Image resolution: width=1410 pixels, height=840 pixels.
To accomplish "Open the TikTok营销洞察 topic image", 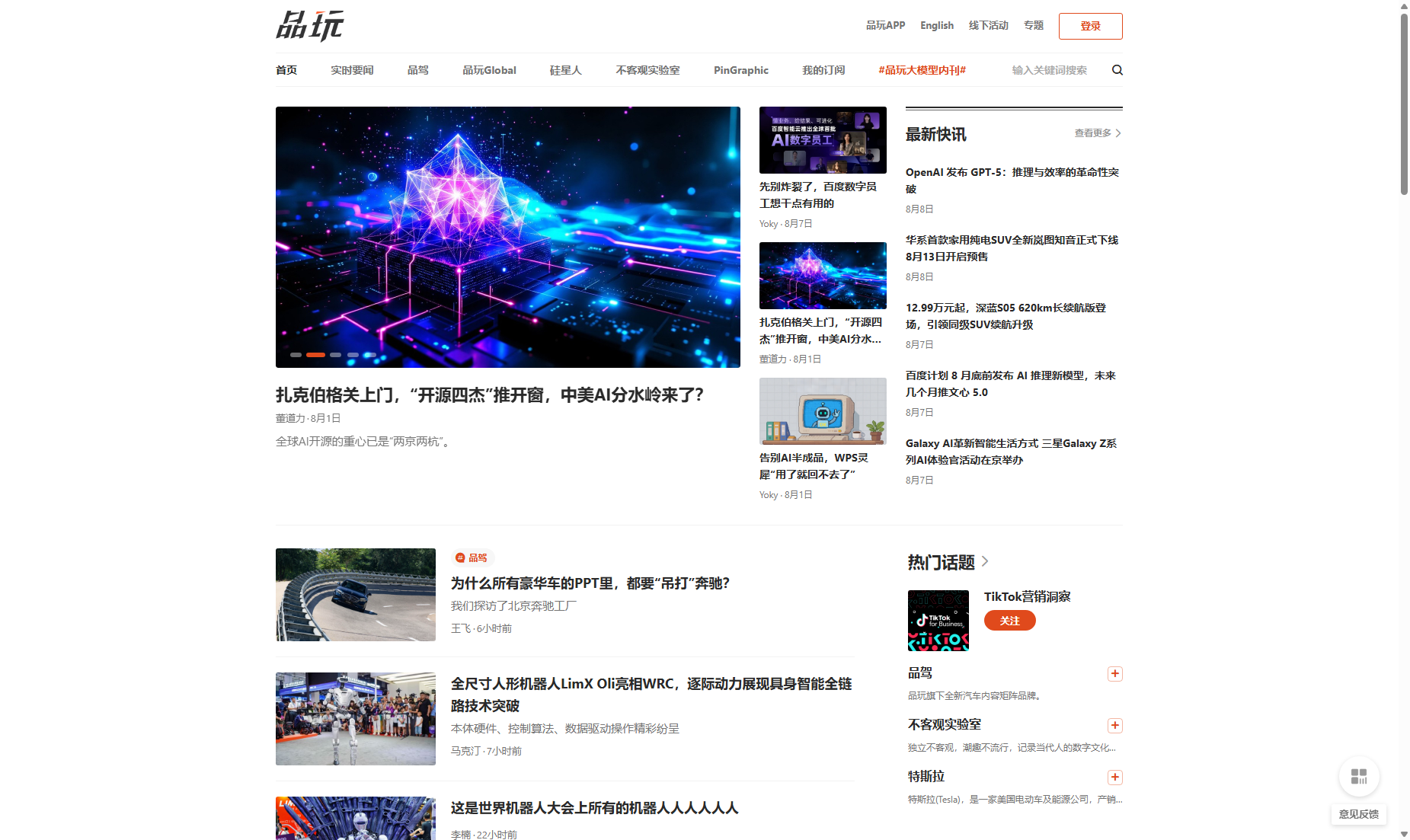I will pyautogui.click(x=938, y=621).
